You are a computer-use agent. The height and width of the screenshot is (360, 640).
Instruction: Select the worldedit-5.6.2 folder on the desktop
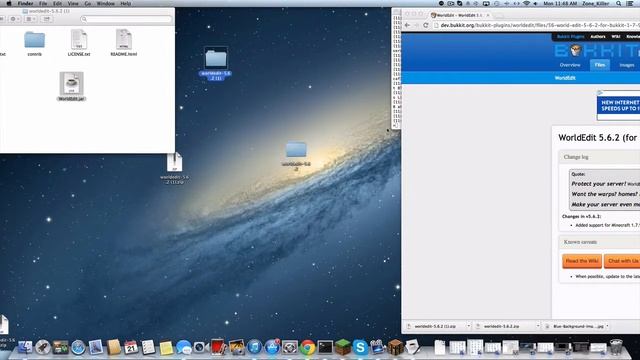[296, 156]
